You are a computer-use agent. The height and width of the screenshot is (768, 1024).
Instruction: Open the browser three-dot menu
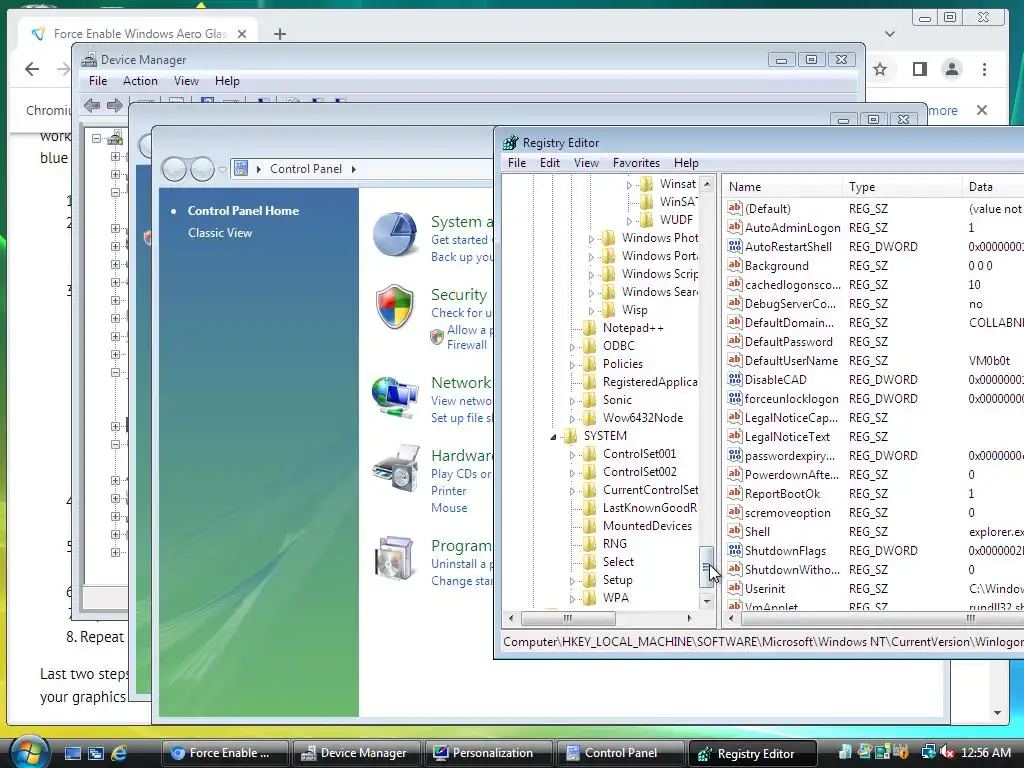pos(984,69)
